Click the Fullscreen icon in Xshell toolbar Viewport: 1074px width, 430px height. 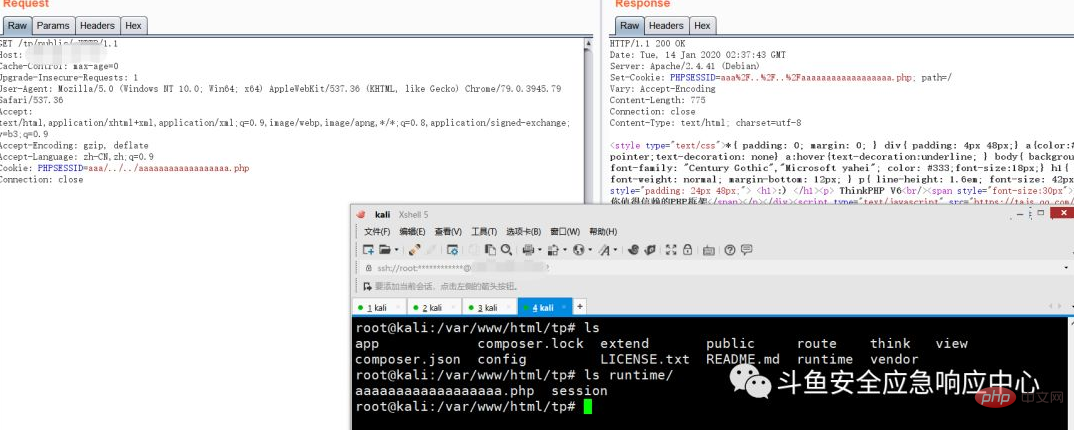click(x=670, y=249)
